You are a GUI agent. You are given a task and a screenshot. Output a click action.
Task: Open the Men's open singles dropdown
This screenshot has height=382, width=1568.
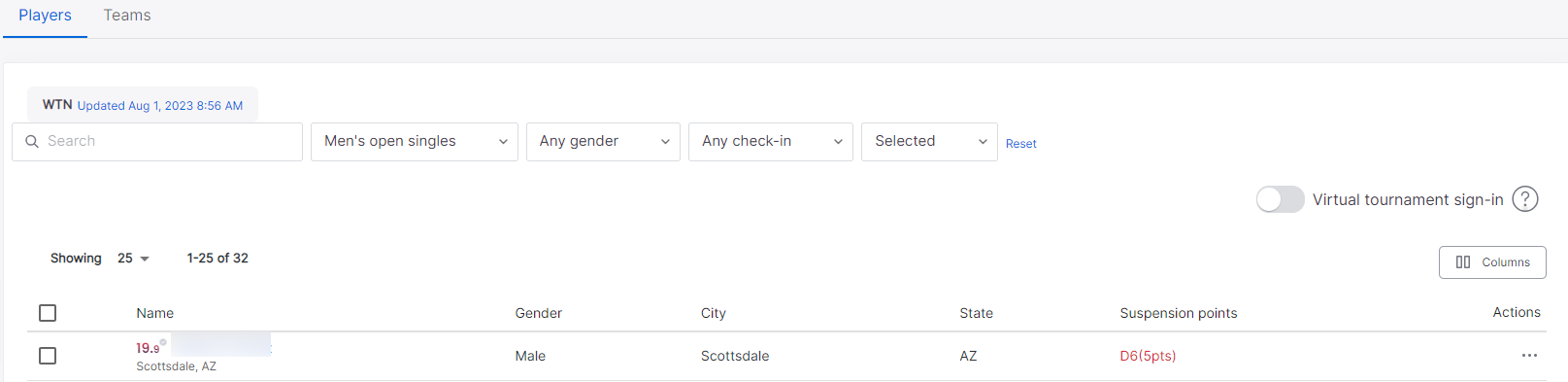pyautogui.click(x=415, y=142)
